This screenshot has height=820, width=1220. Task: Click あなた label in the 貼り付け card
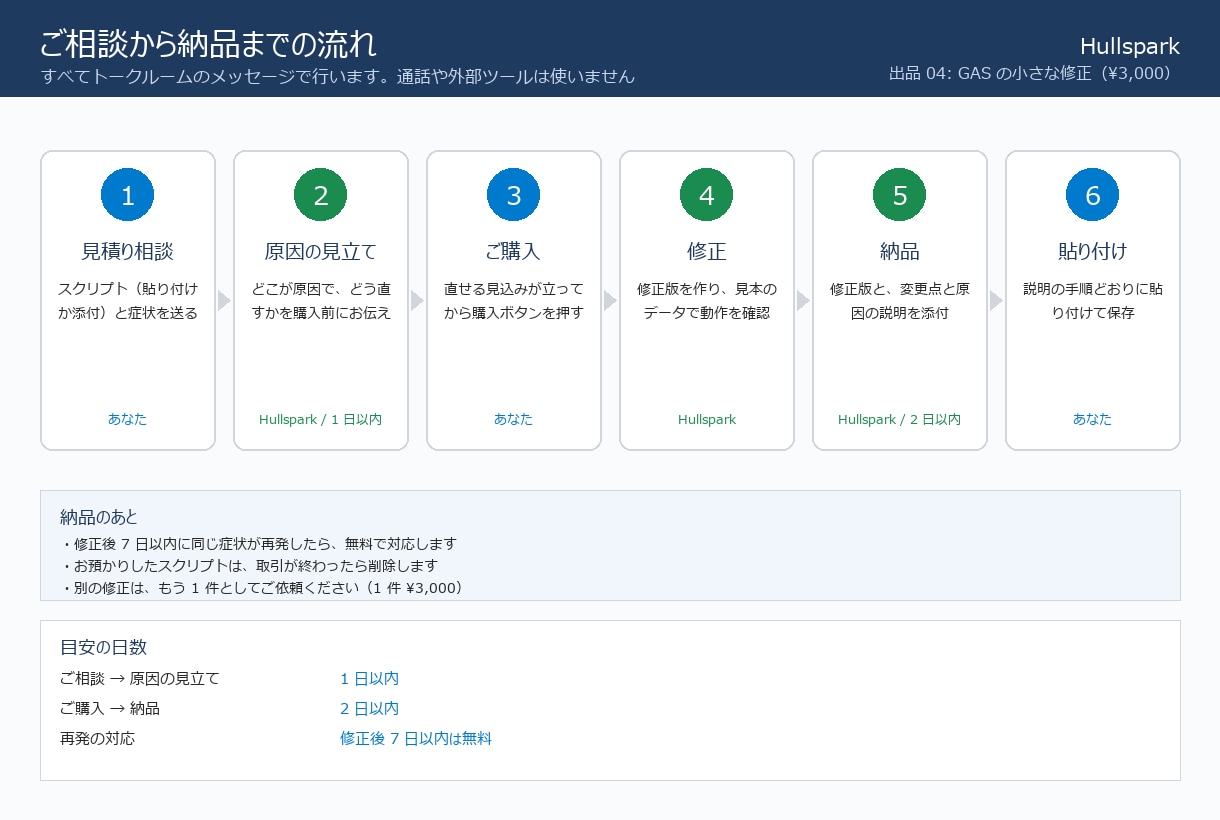click(x=1093, y=419)
